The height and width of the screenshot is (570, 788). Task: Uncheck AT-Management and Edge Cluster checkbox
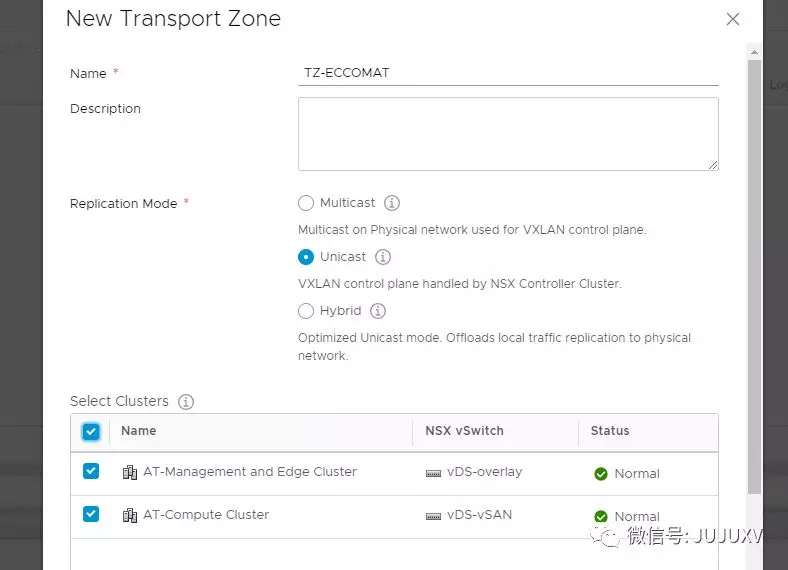tap(91, 471)
